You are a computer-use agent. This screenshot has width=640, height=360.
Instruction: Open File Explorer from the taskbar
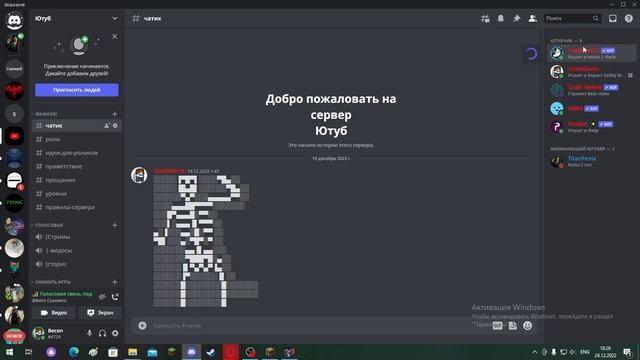pyautogui.click(x=133, y=352)
